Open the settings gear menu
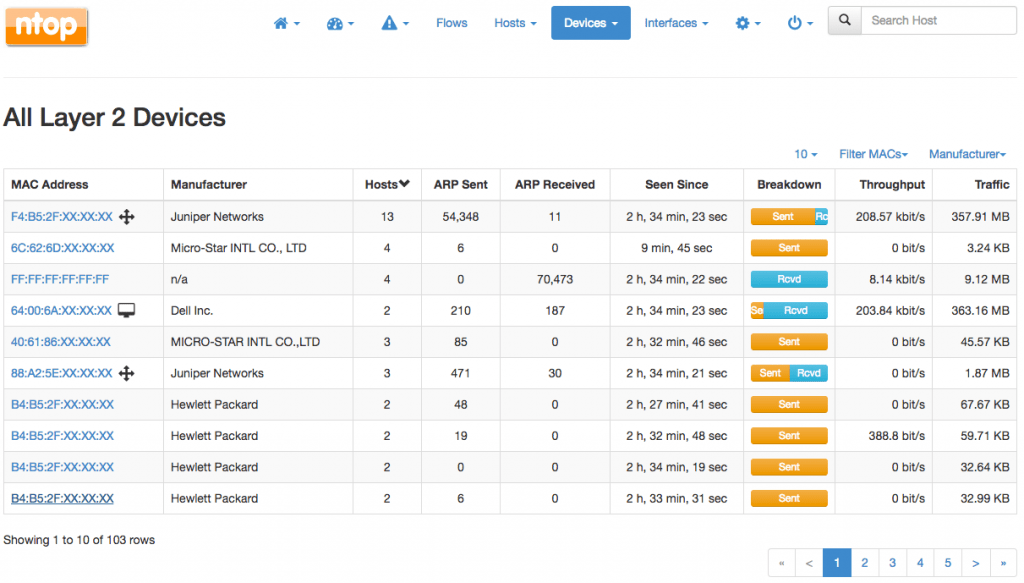Image resolution: width=1024 pixels, height=583 pixels. (748, 23)
